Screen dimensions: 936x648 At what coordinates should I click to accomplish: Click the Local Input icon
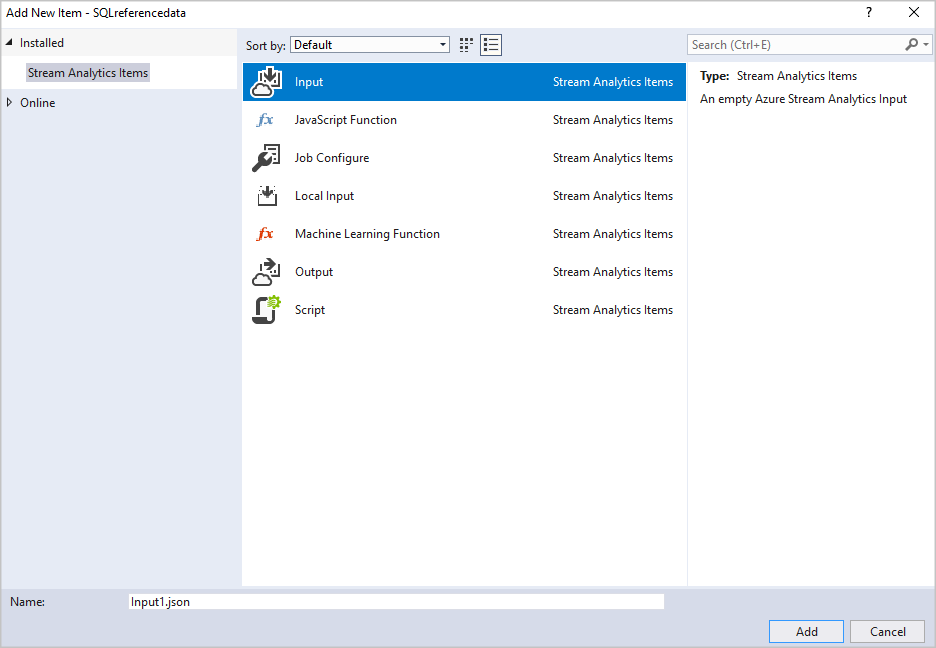pyautogui.click(x=266, y=196)
